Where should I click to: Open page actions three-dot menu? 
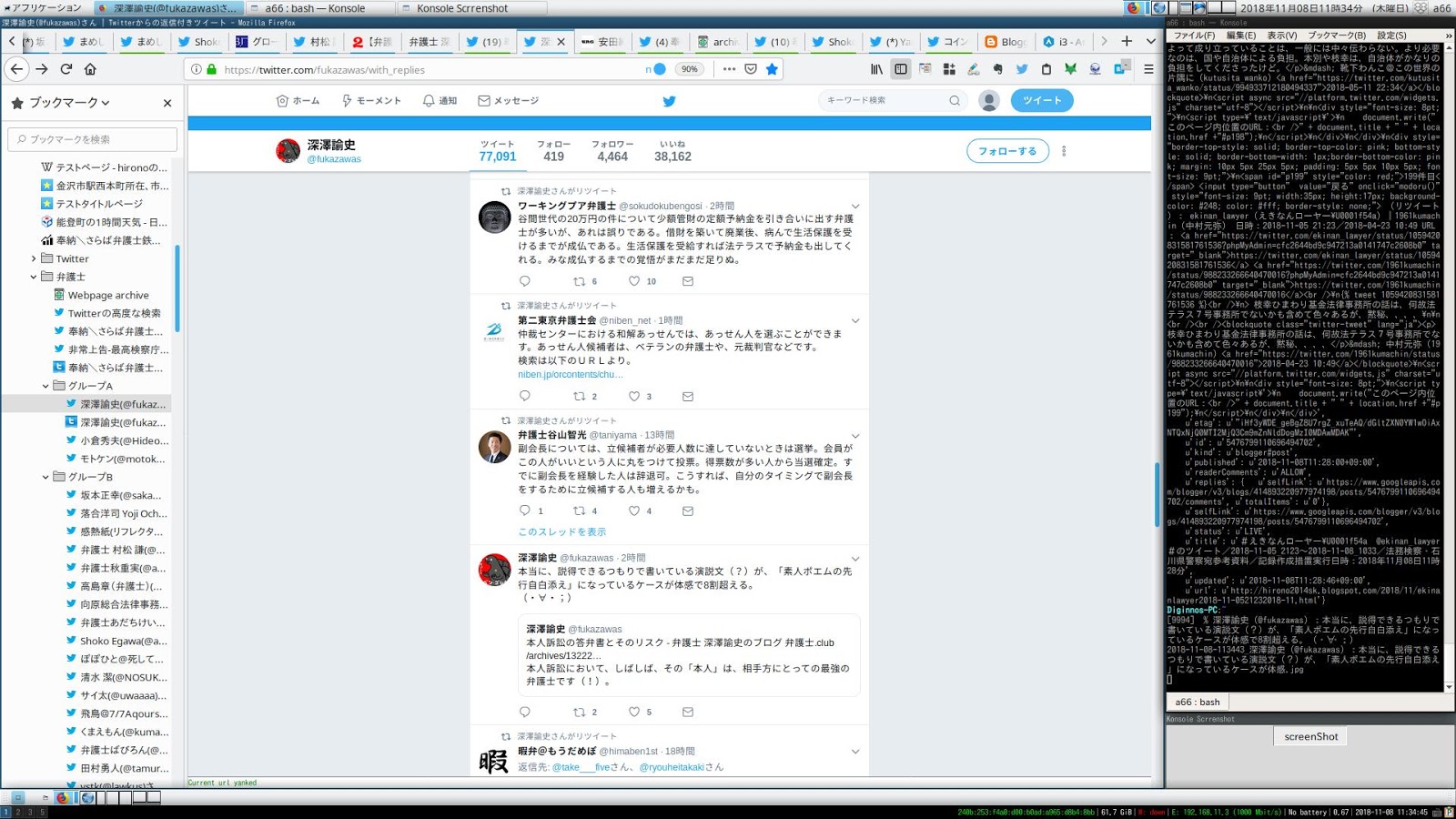729,69
